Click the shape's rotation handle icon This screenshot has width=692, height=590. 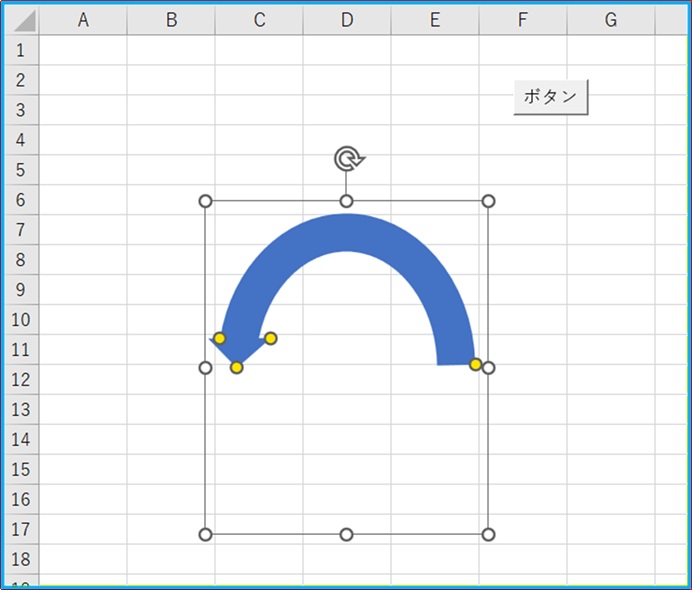[x=349, y=159]
